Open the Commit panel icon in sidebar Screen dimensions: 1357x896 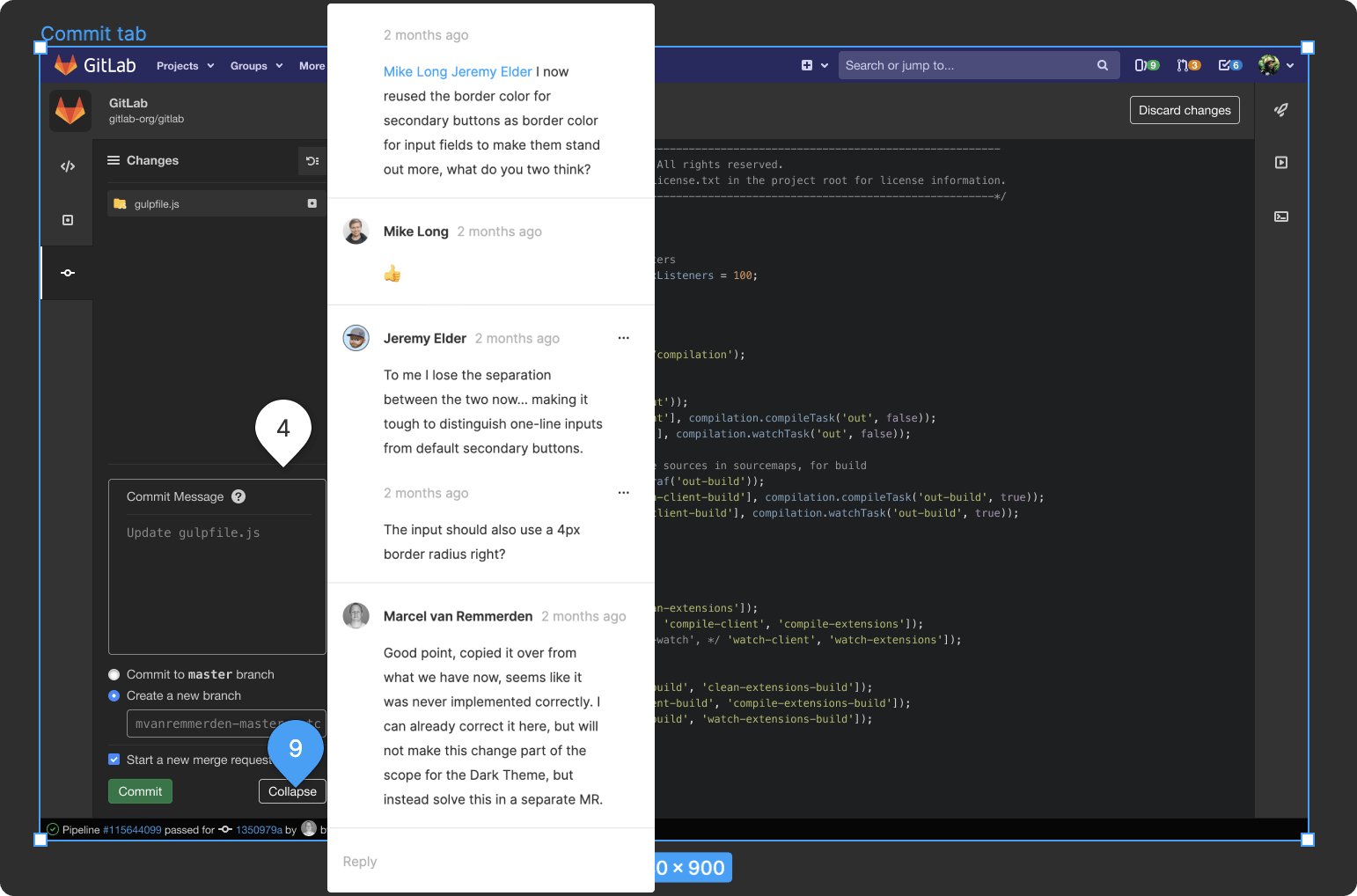coord(67,273)
